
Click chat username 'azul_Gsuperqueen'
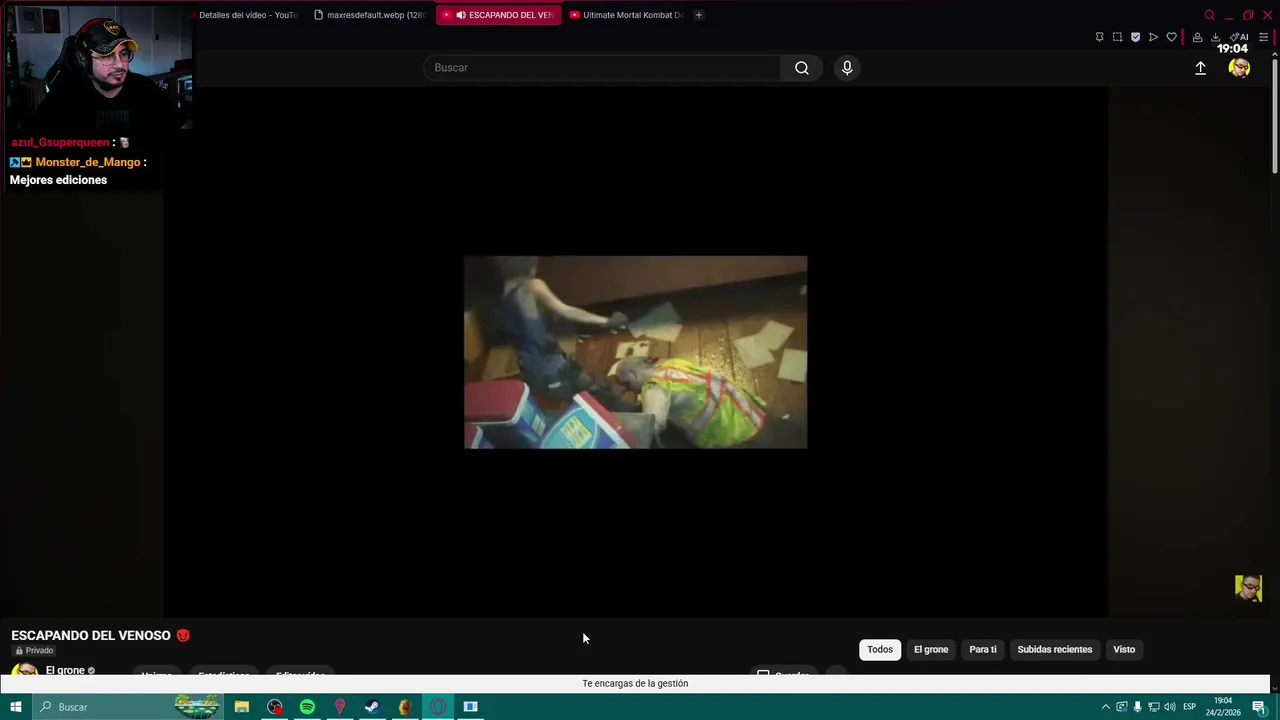[60, 142]
